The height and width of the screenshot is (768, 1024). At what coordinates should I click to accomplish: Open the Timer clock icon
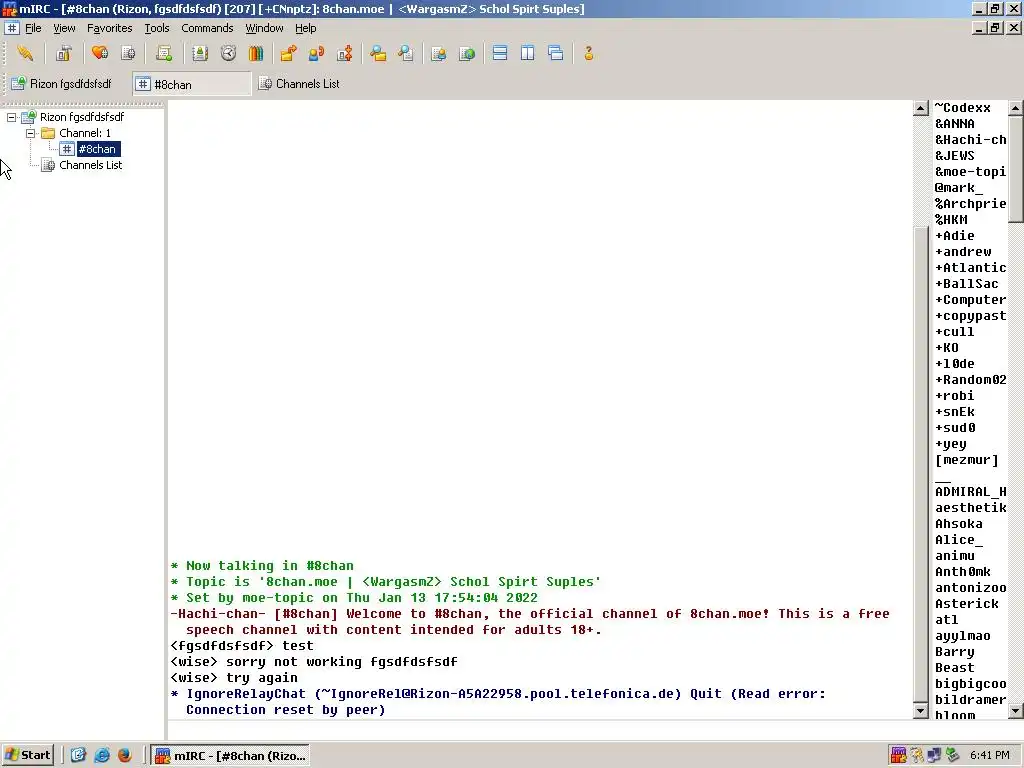click(x=228, y=54)
